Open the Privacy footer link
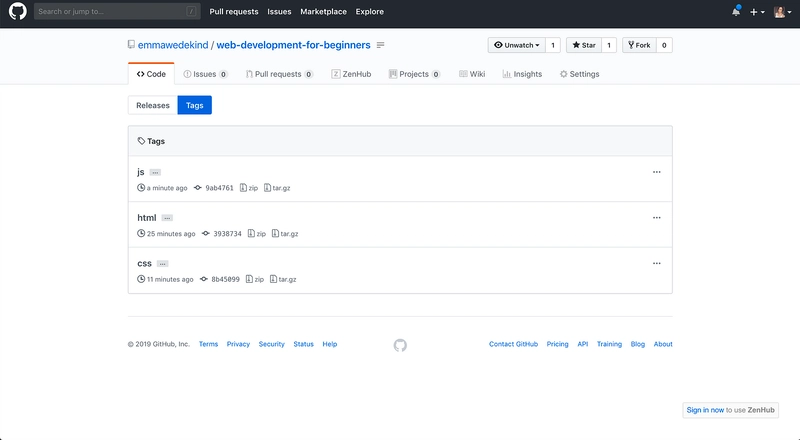800x440 pixels. [238, 344]
